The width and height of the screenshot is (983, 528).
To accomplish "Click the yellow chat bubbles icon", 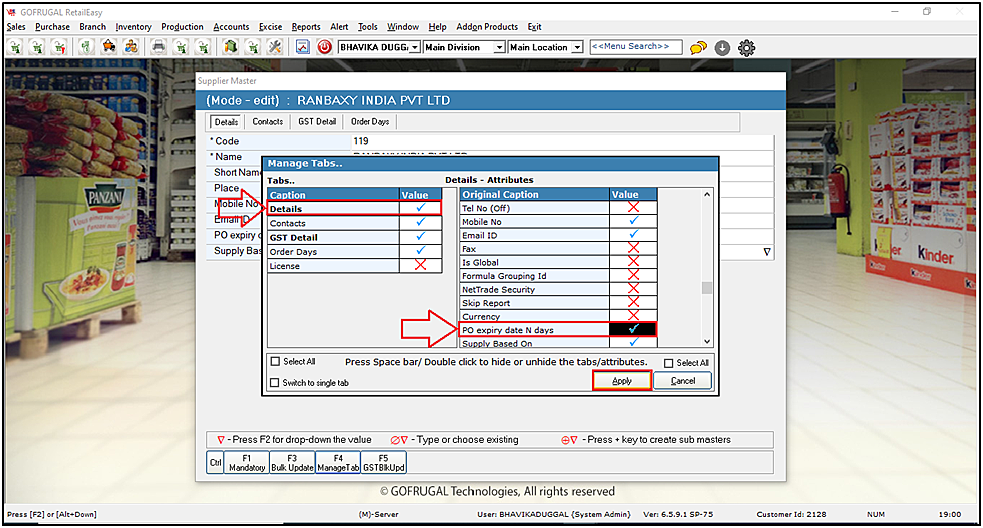I will coord(698,47).
